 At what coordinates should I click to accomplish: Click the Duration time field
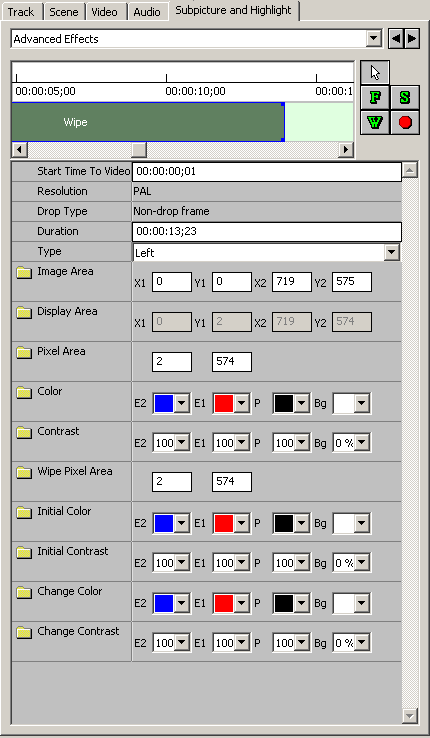pos(267,232)
